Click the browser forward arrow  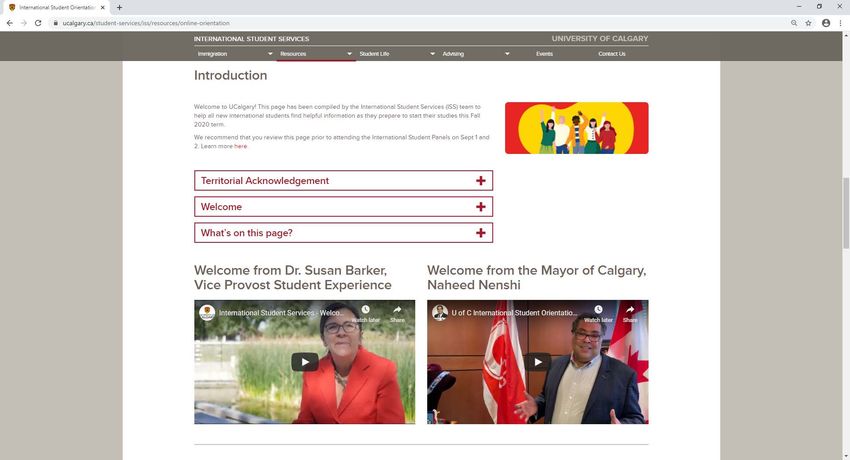(x=23, y=23)
